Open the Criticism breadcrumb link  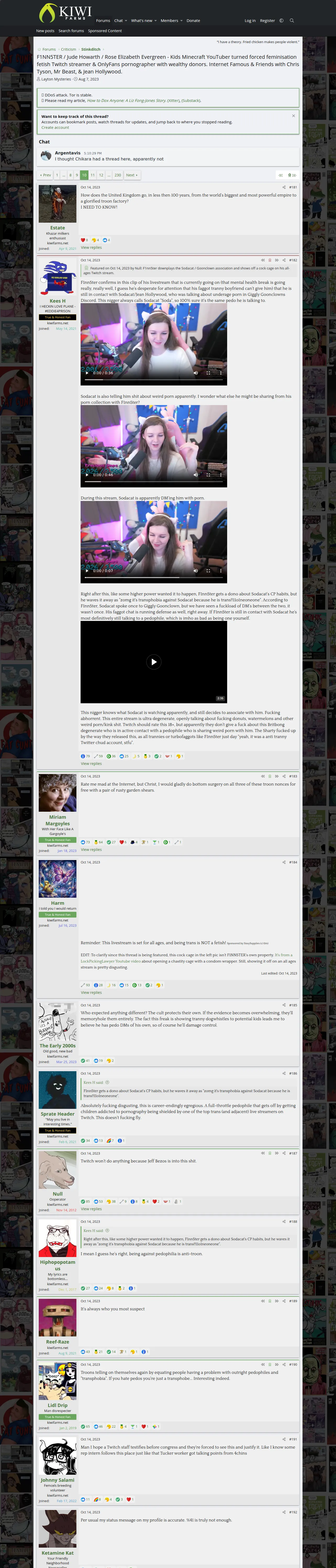coord(68,49)
